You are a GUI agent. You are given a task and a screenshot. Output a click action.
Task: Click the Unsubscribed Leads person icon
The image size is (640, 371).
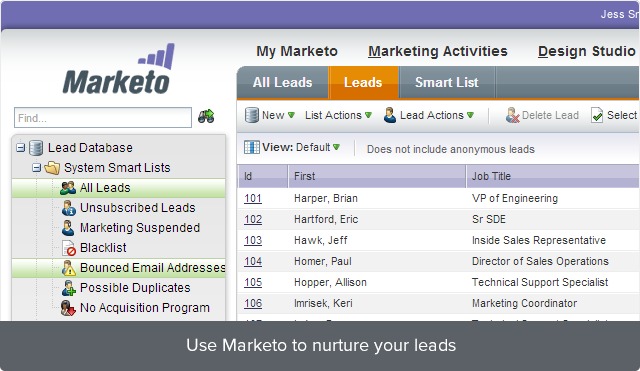[69, 208]
